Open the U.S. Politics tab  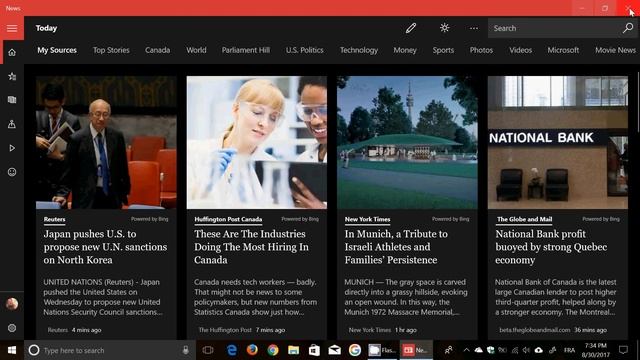click(x=304, y=50)
